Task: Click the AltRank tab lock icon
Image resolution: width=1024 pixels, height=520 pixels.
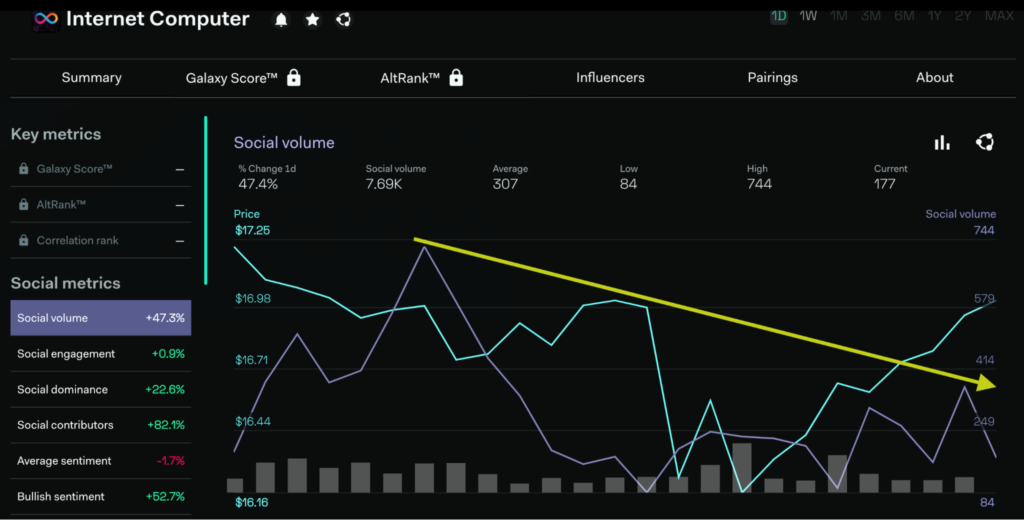Action: pyautogui.click(x=456, y=78)
